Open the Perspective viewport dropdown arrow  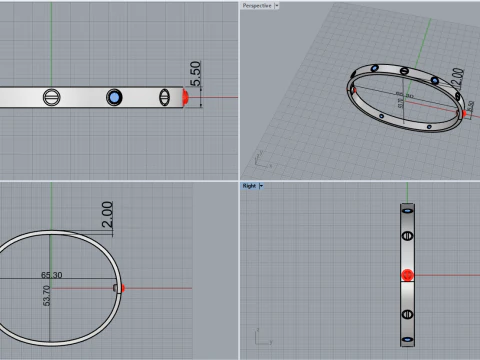point(276,6)
